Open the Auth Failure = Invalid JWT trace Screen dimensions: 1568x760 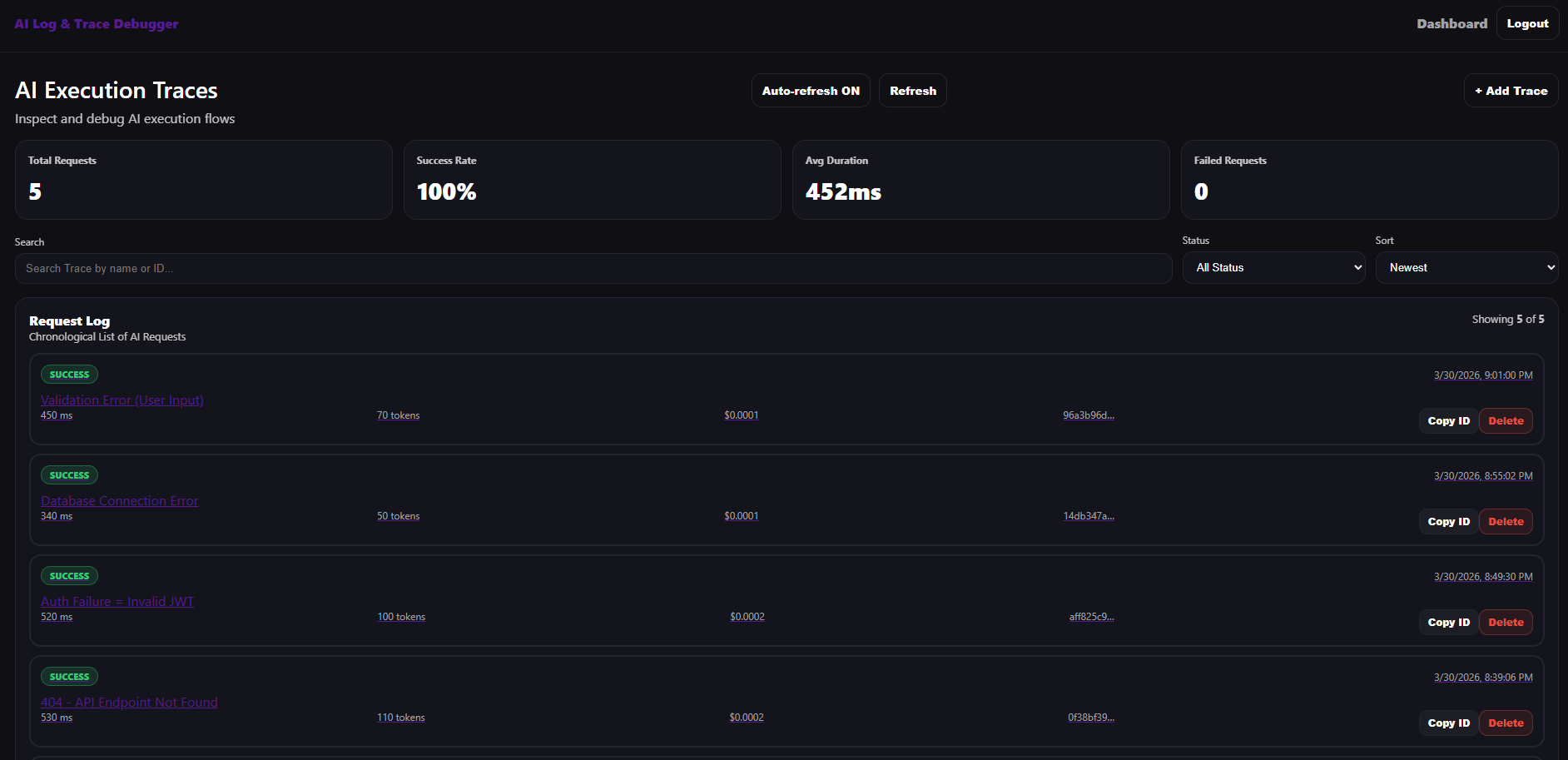tap(117, 602)
